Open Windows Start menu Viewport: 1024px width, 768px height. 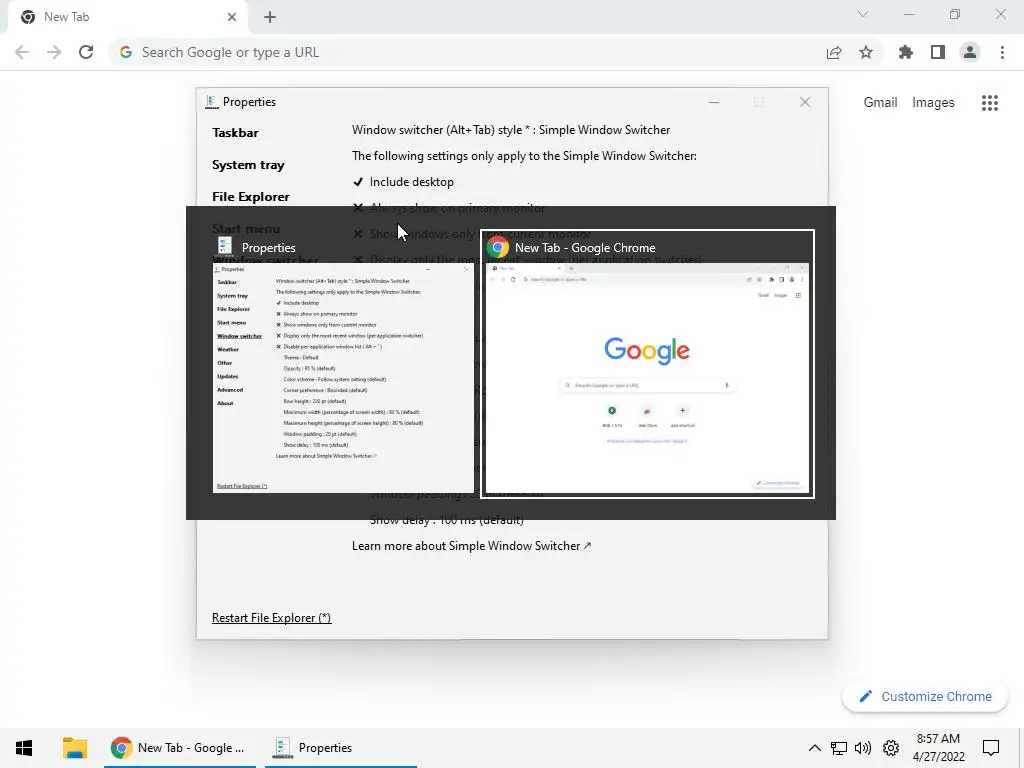(24, 748)
